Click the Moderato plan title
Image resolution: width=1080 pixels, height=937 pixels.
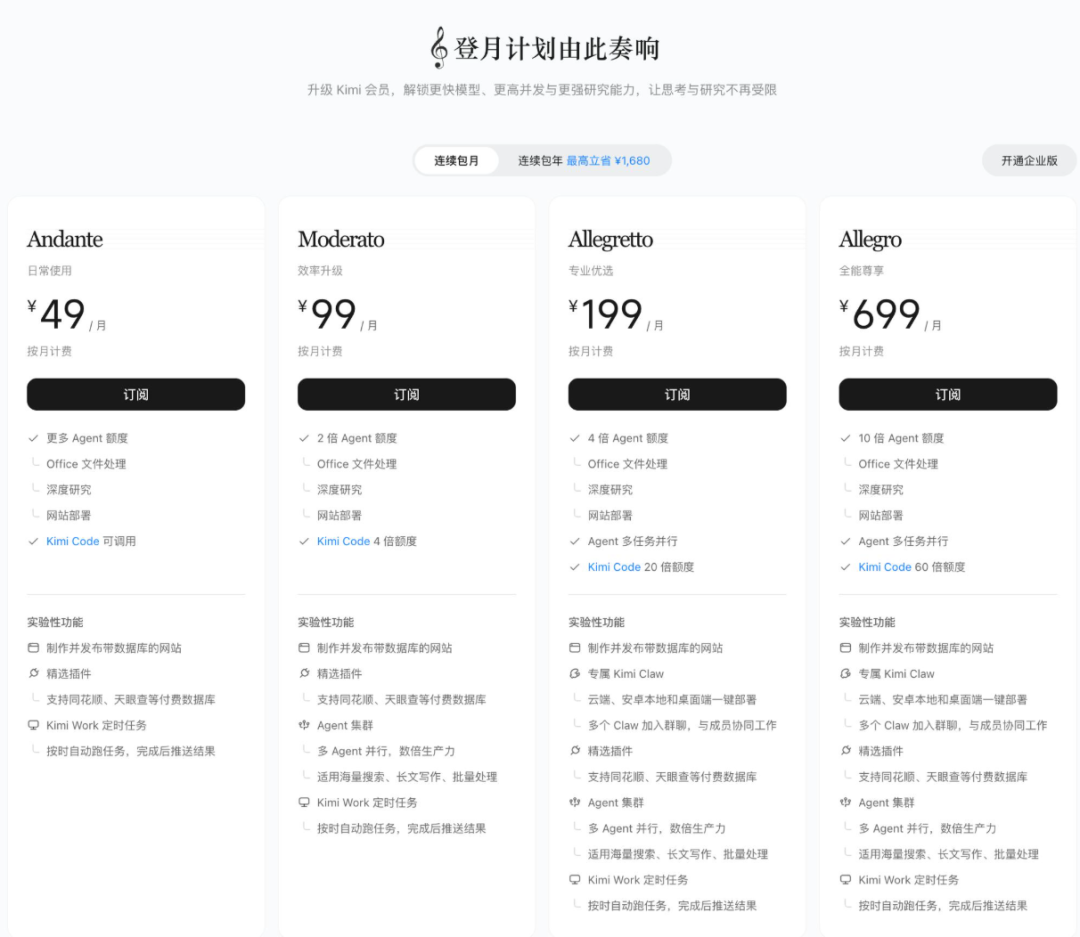[341, 239]
